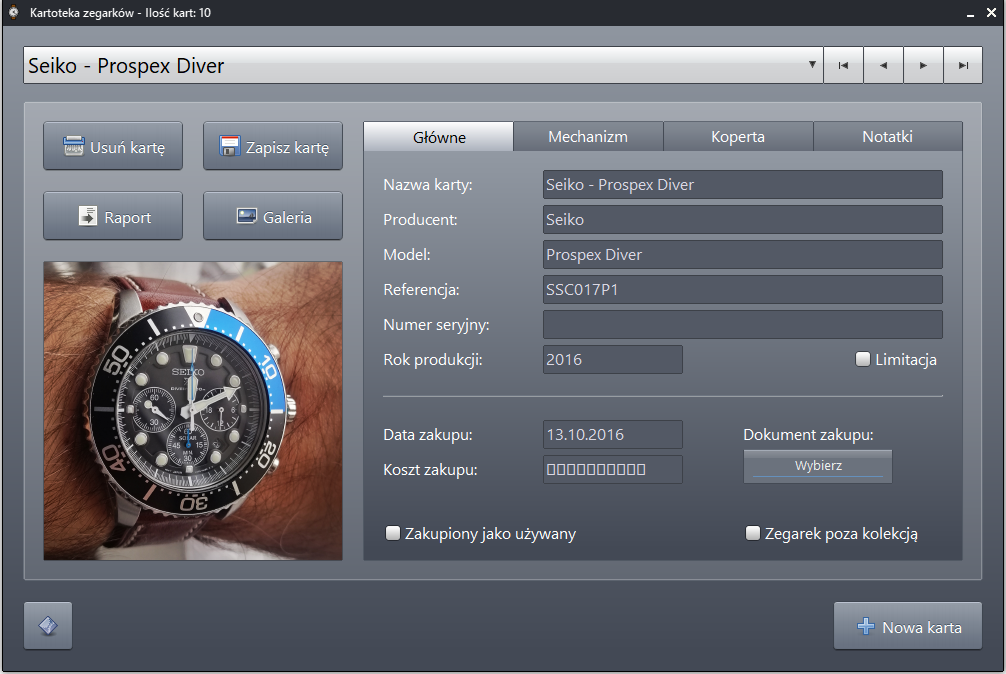Click the empty Numer seryjny field
Screen dimensions: 1006x674
coord(742,324)
